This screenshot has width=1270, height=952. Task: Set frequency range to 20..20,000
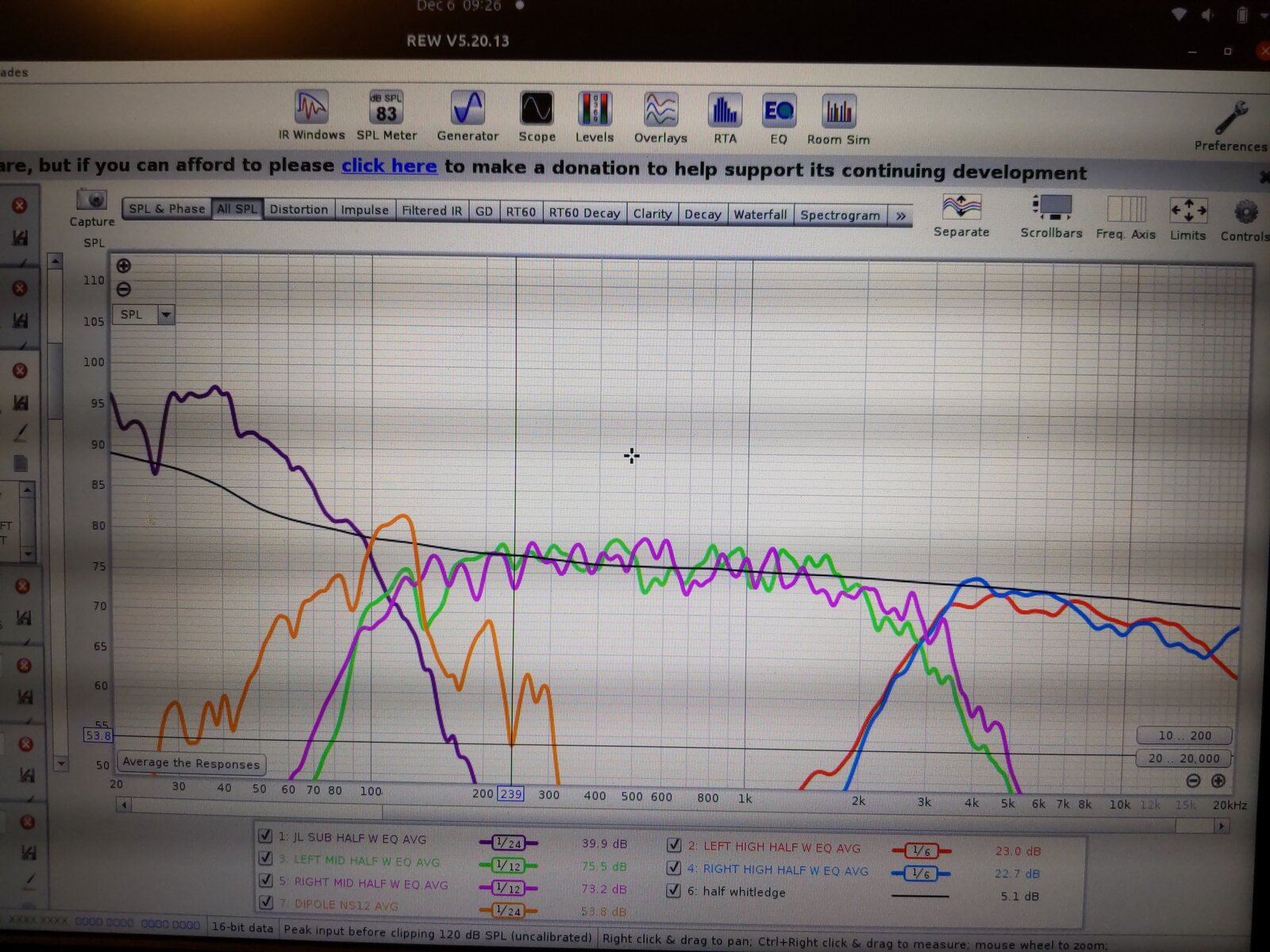(x=1183, y=758)
